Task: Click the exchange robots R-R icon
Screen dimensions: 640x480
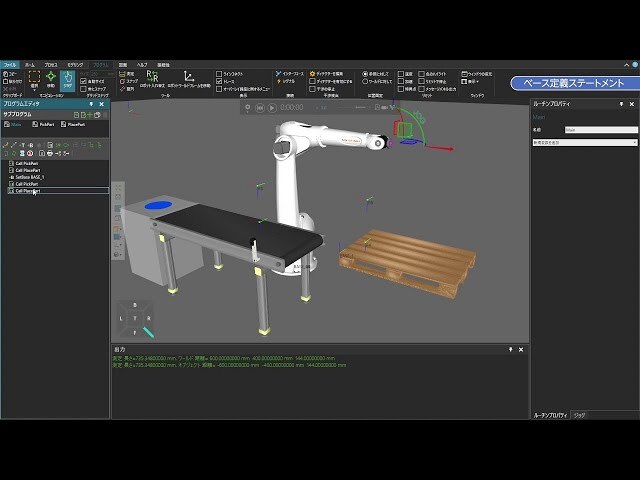Action: pyautogui.click(x=152, y=79)
